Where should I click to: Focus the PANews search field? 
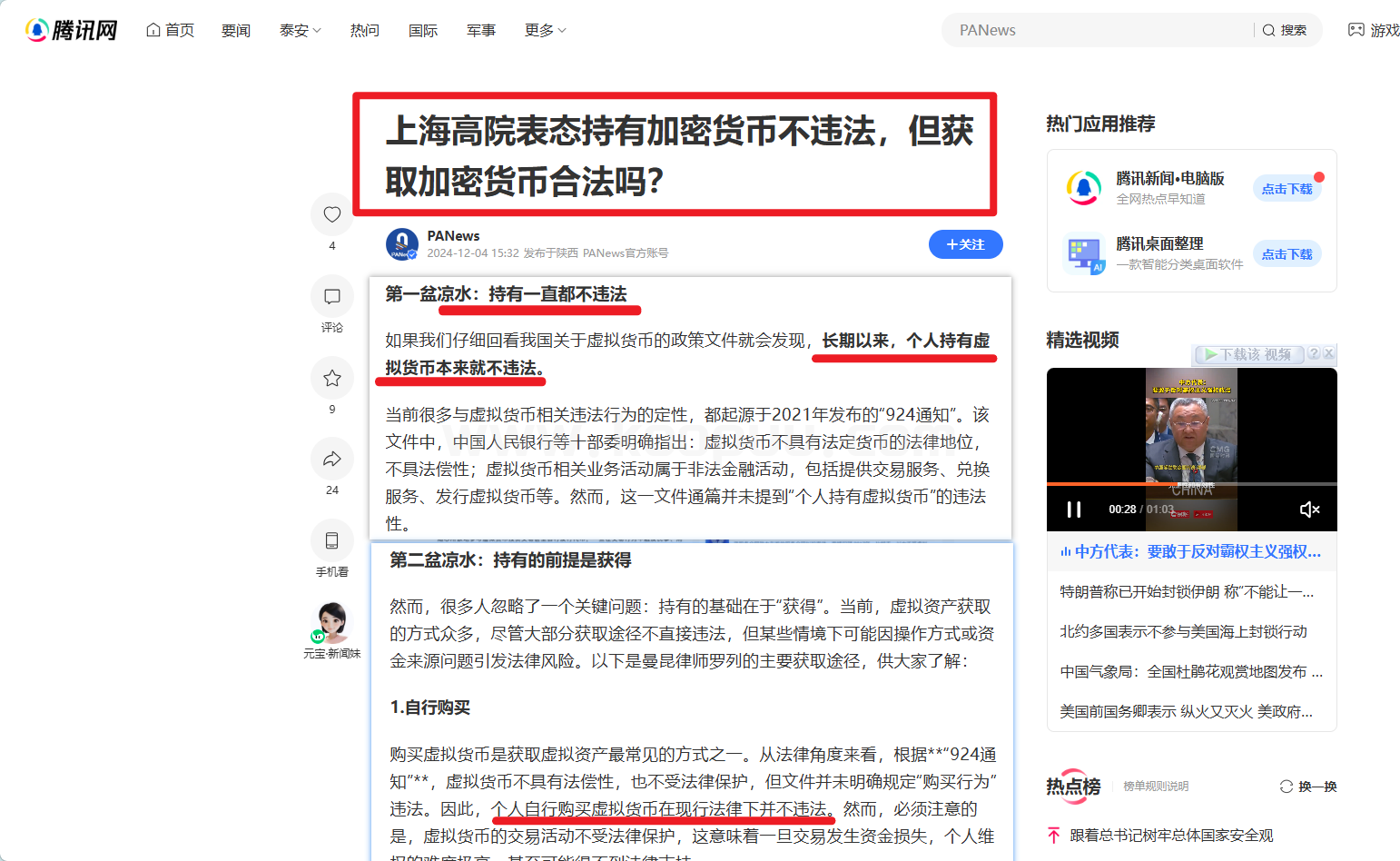[1099, 30]
